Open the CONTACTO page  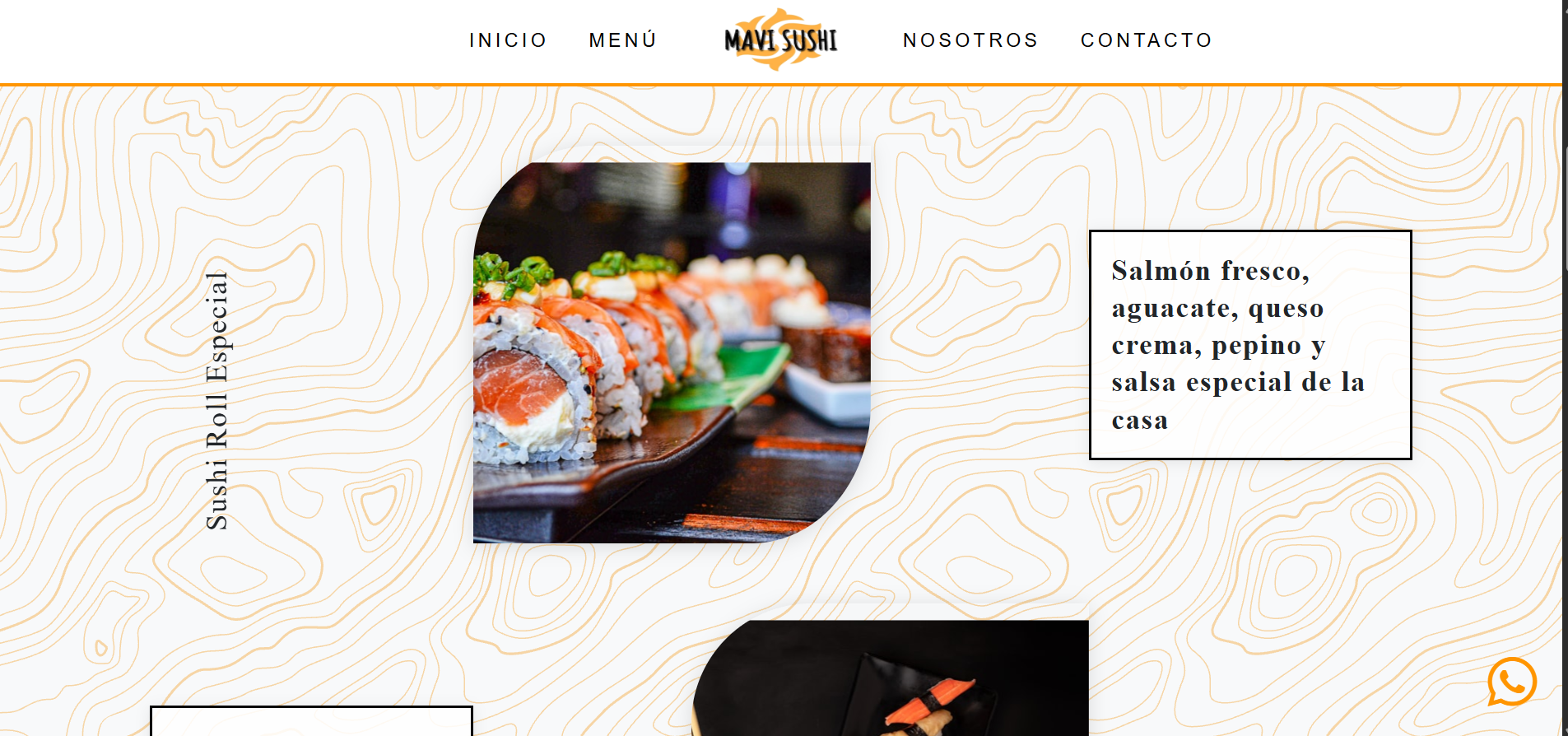point(1147,40)
